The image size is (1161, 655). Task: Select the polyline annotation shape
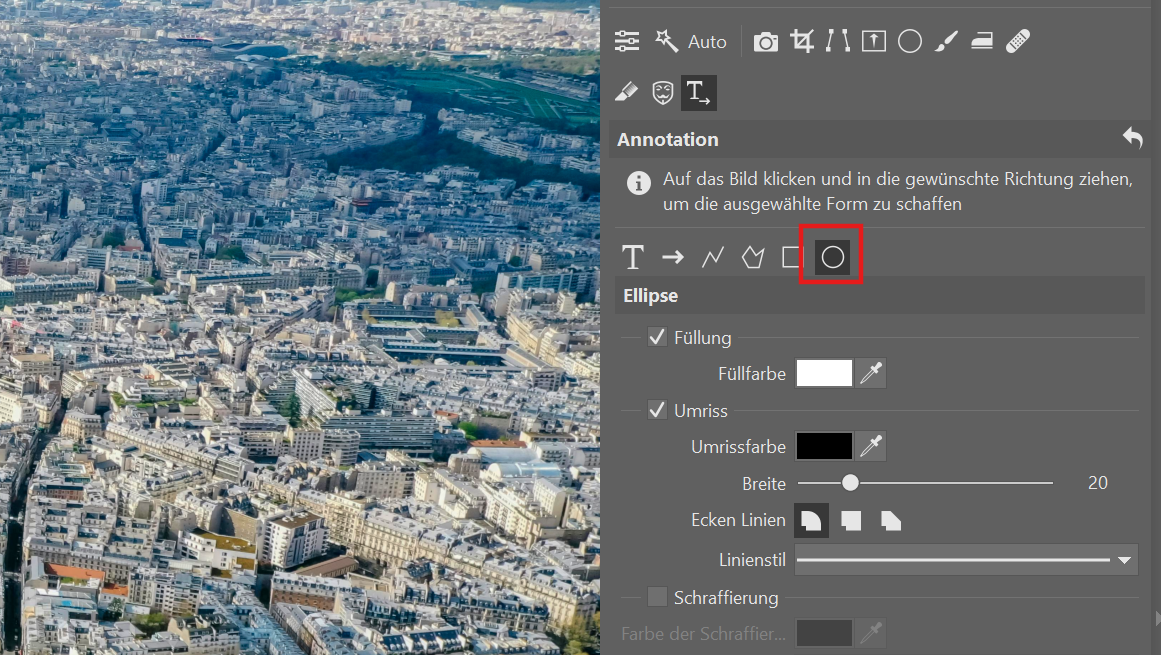pos(712,257)
